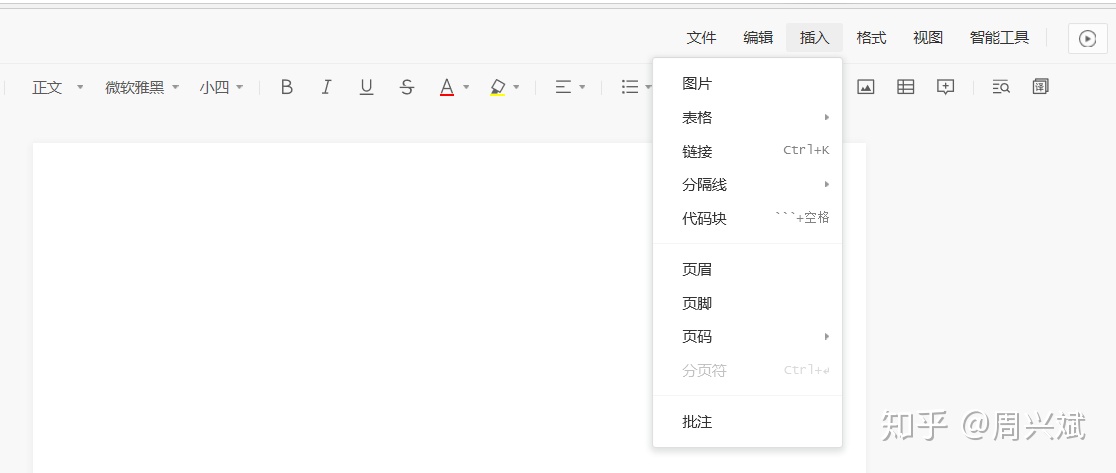Select 批注 from insert menu
The height and width of the screenshot is (473, 1116).
point(747,422)
